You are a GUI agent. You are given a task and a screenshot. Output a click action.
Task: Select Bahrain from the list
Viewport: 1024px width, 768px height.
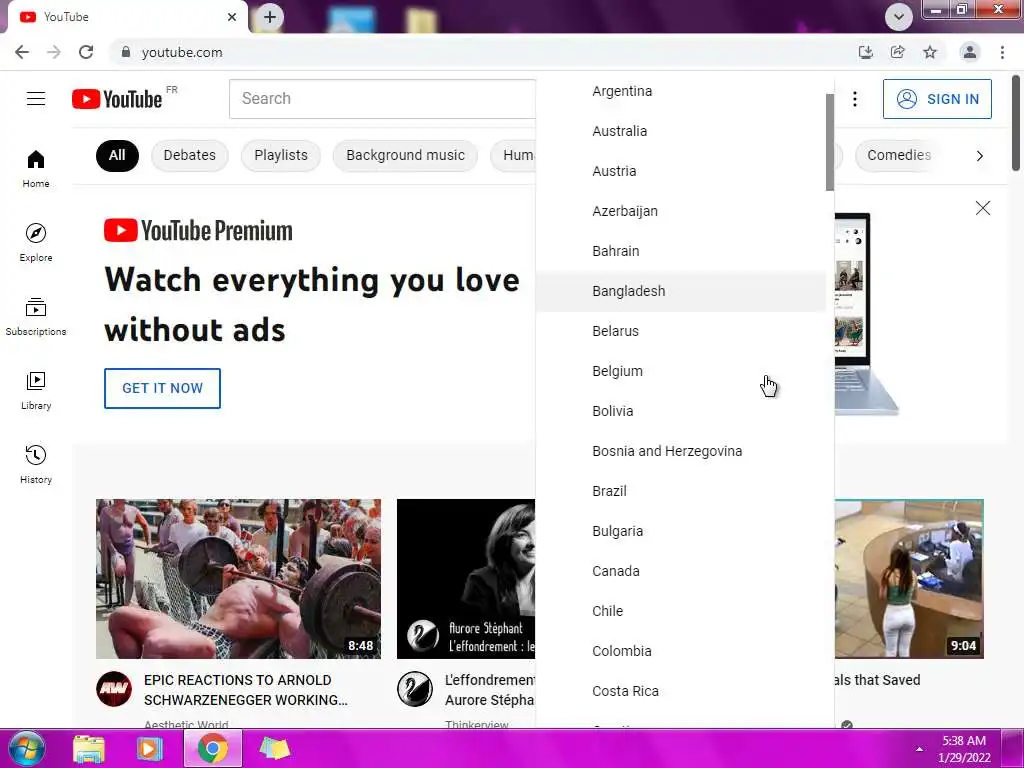click(680, 251)
